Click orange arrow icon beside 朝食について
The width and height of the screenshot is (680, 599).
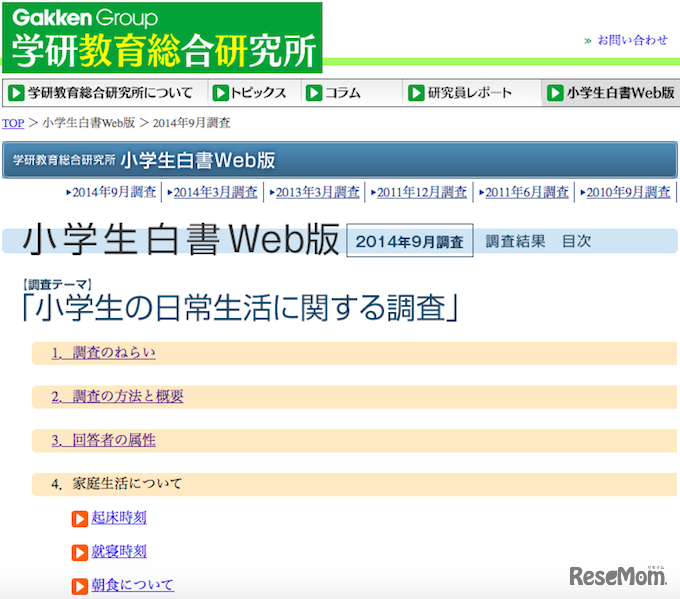click(x=80, y=586)
